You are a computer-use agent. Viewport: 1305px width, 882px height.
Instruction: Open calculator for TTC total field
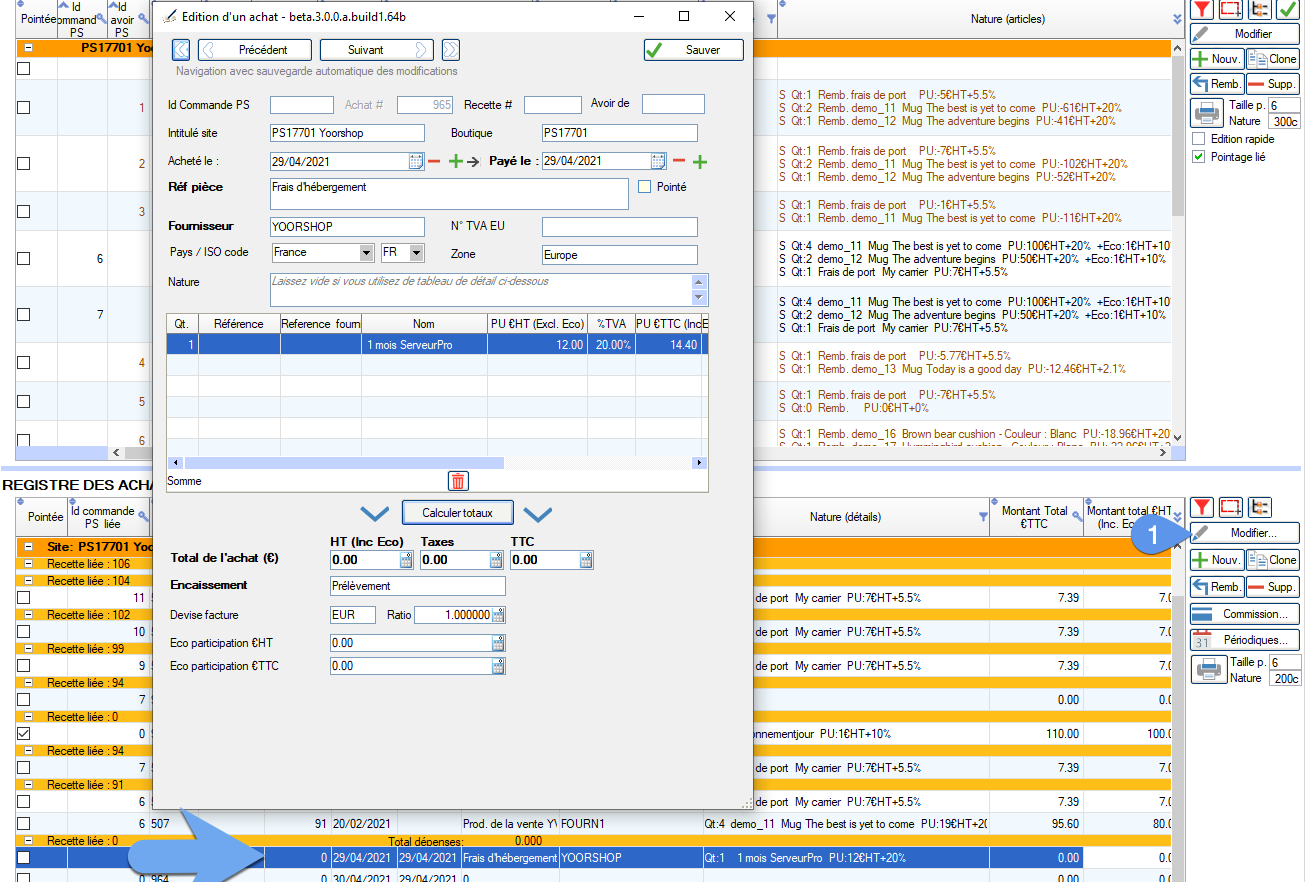click(586, 560)
